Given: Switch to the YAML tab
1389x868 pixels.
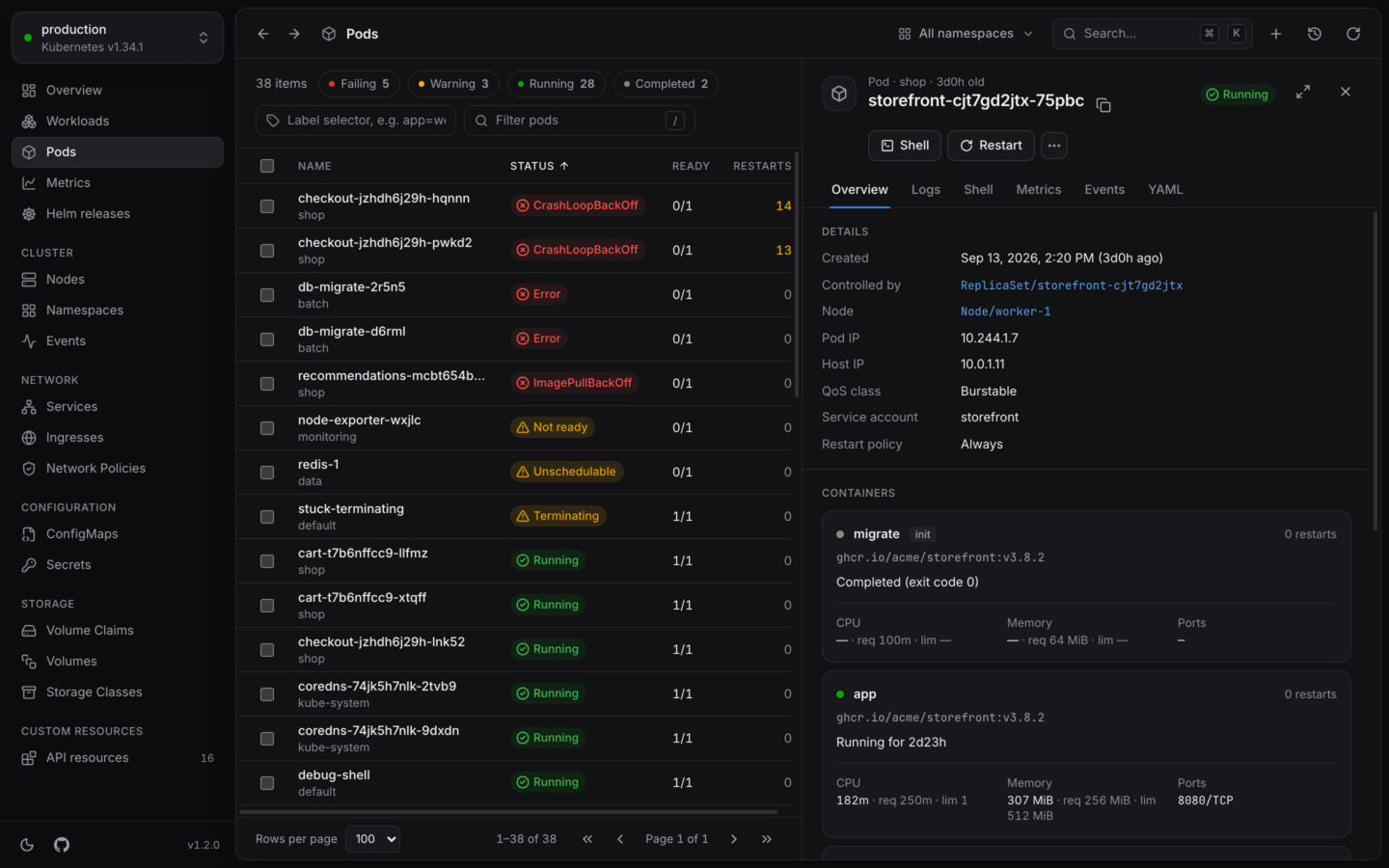Looking at the screenshot, I should tap(1165, 190).
